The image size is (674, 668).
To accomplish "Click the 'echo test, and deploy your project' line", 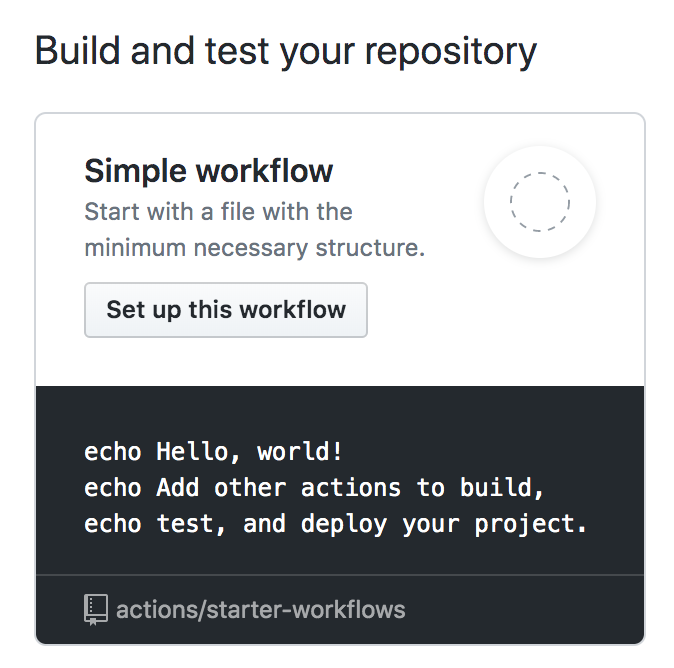I will [336, 523].
